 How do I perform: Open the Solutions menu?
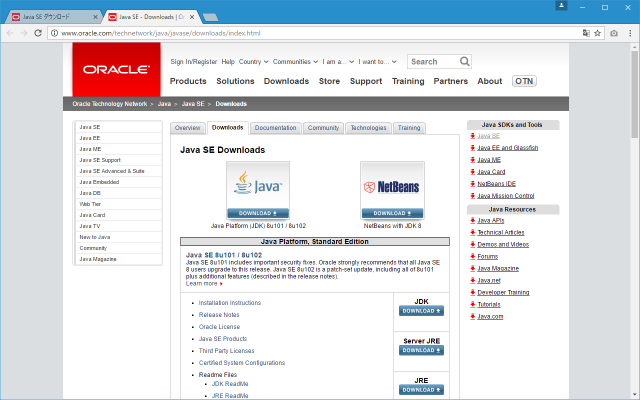click(235, 81)
